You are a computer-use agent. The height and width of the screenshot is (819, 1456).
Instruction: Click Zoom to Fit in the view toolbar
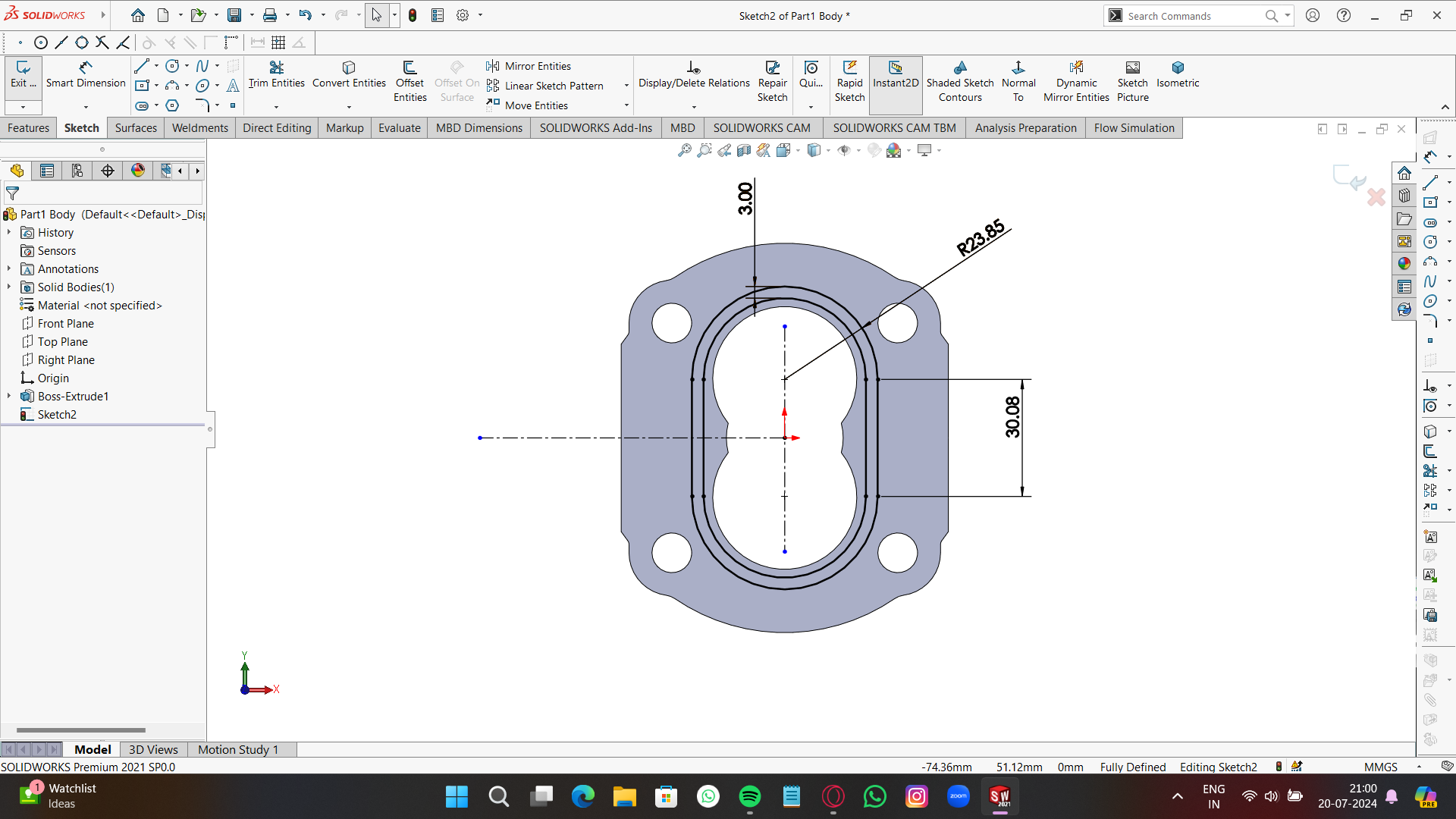[684, 150]
